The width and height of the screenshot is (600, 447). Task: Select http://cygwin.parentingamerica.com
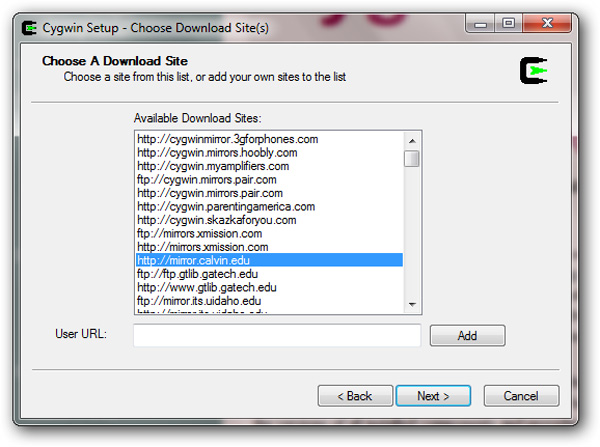(269, 207)
